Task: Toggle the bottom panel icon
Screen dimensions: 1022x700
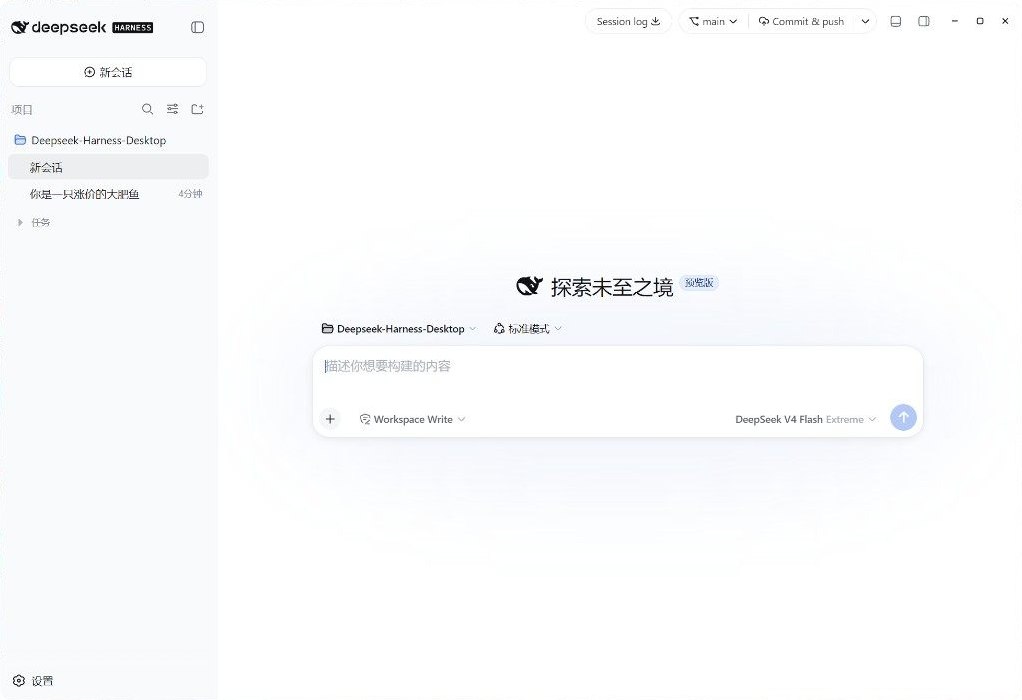Action: (896, 22)
